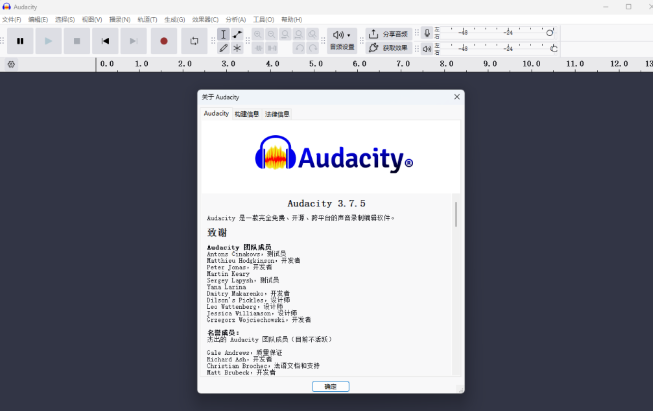653x411 pixels.
Task: Toggle the Loop playback button
Action: [x=194, y=41]
